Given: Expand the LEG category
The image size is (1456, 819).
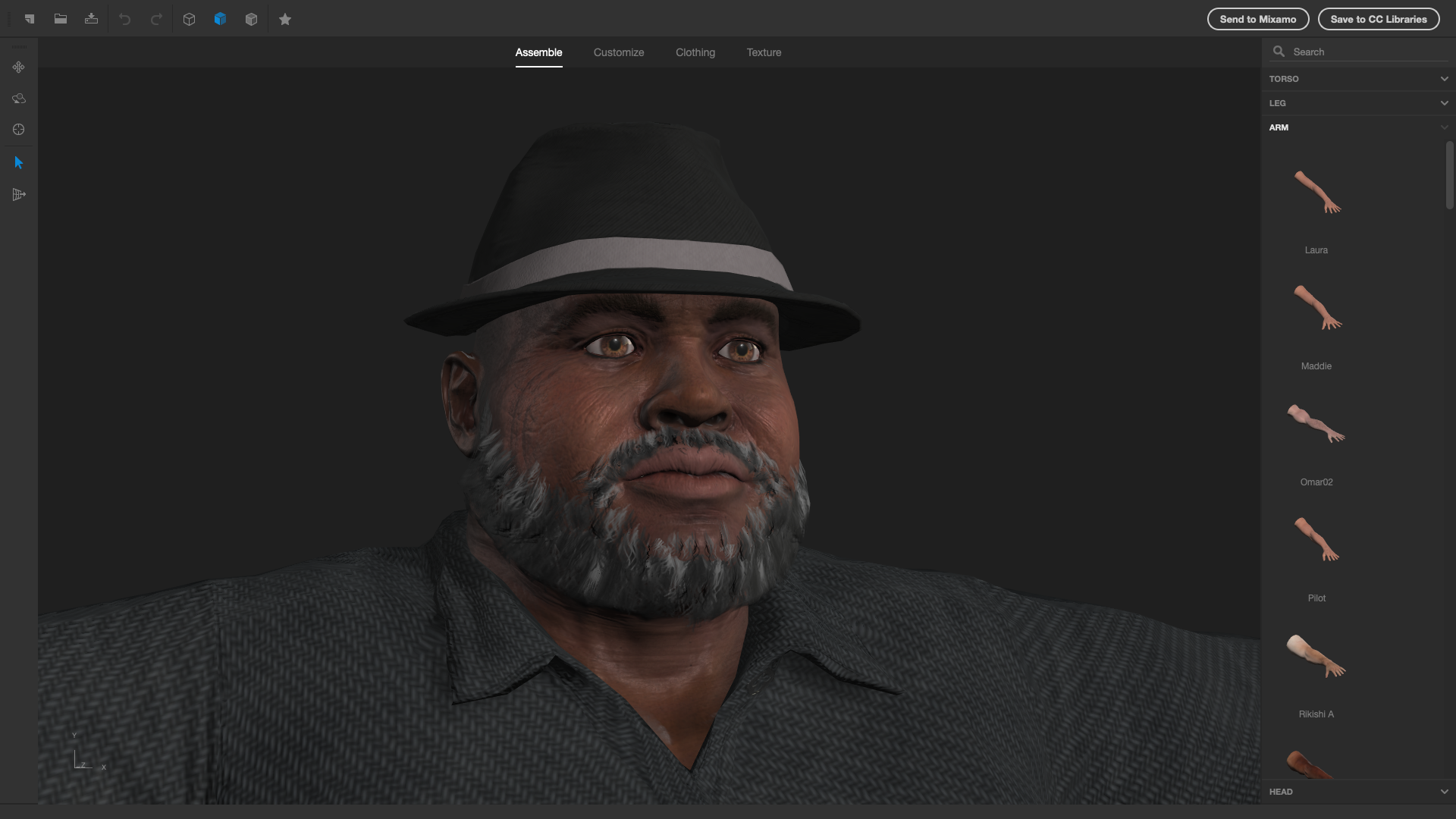Looking at the screenshot, I should [1443, 102].
